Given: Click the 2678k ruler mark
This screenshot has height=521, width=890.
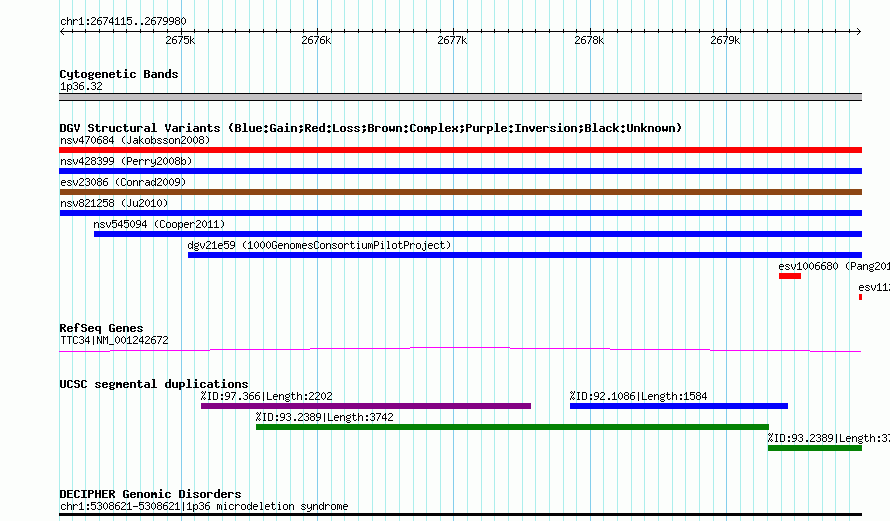Looking at the screenshot, I should (x=589, y=40).
